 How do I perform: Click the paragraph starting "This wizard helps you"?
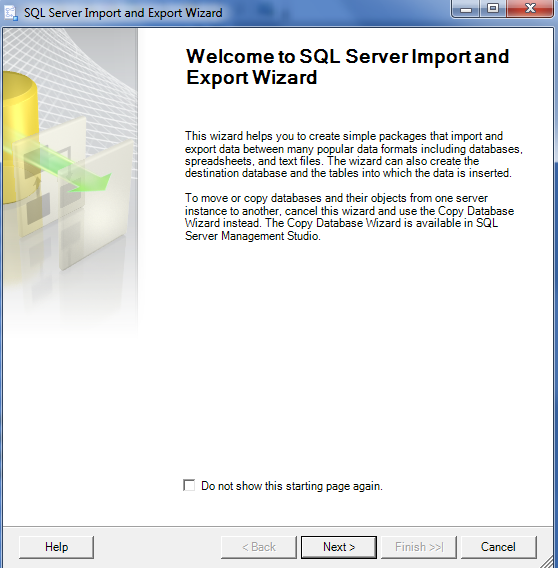354,154
